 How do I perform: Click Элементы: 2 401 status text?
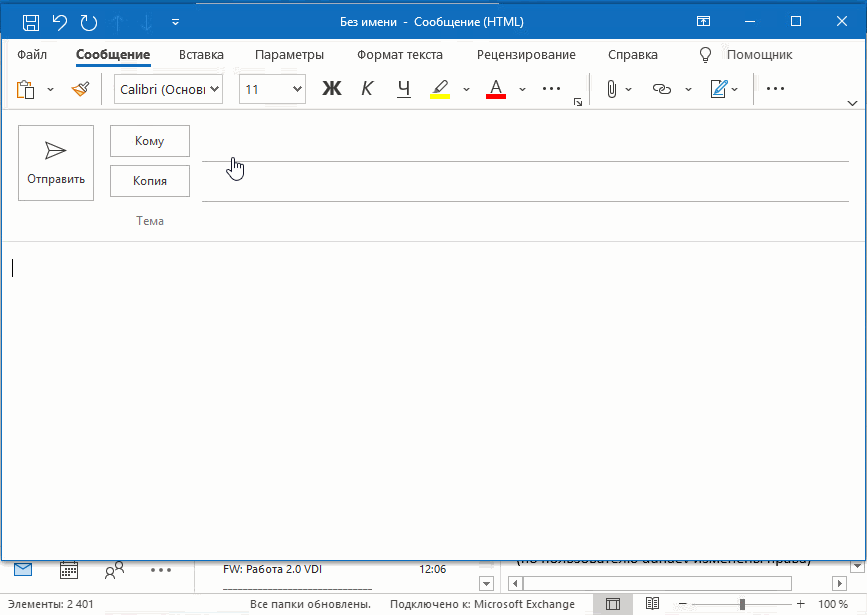(x=51, y=604)
